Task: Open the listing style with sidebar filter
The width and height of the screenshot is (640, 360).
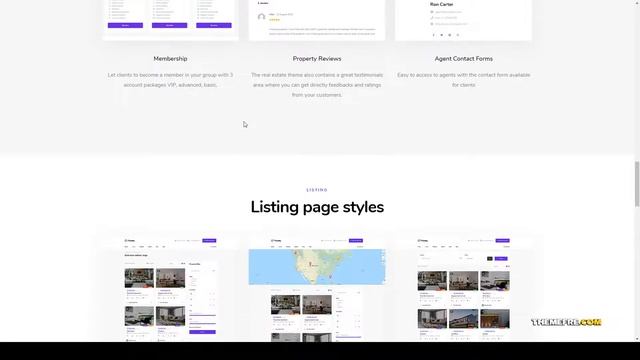Action: (x=170, y=289)
